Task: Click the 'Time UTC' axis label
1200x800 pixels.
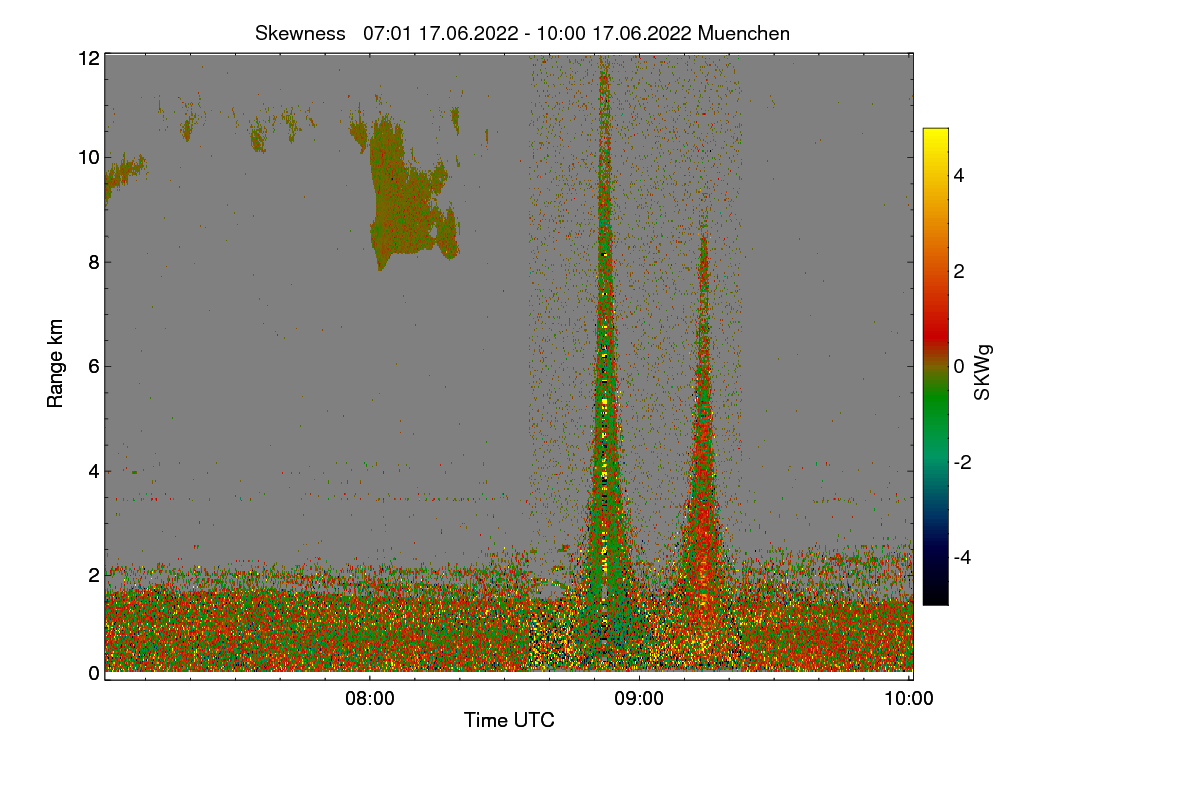Action: (x=509, y=720)
